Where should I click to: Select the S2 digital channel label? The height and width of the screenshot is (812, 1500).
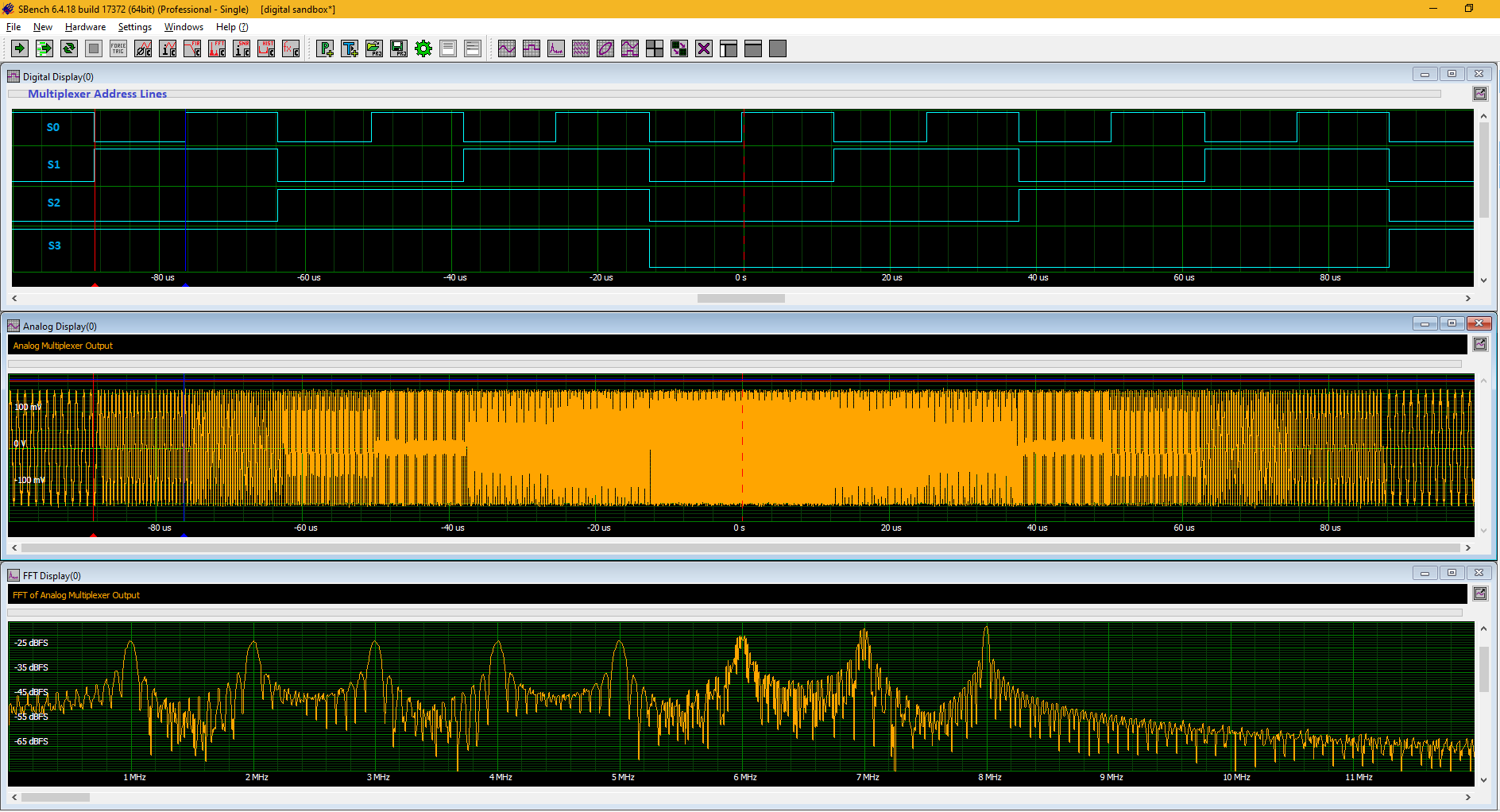[x=54, y=203]
